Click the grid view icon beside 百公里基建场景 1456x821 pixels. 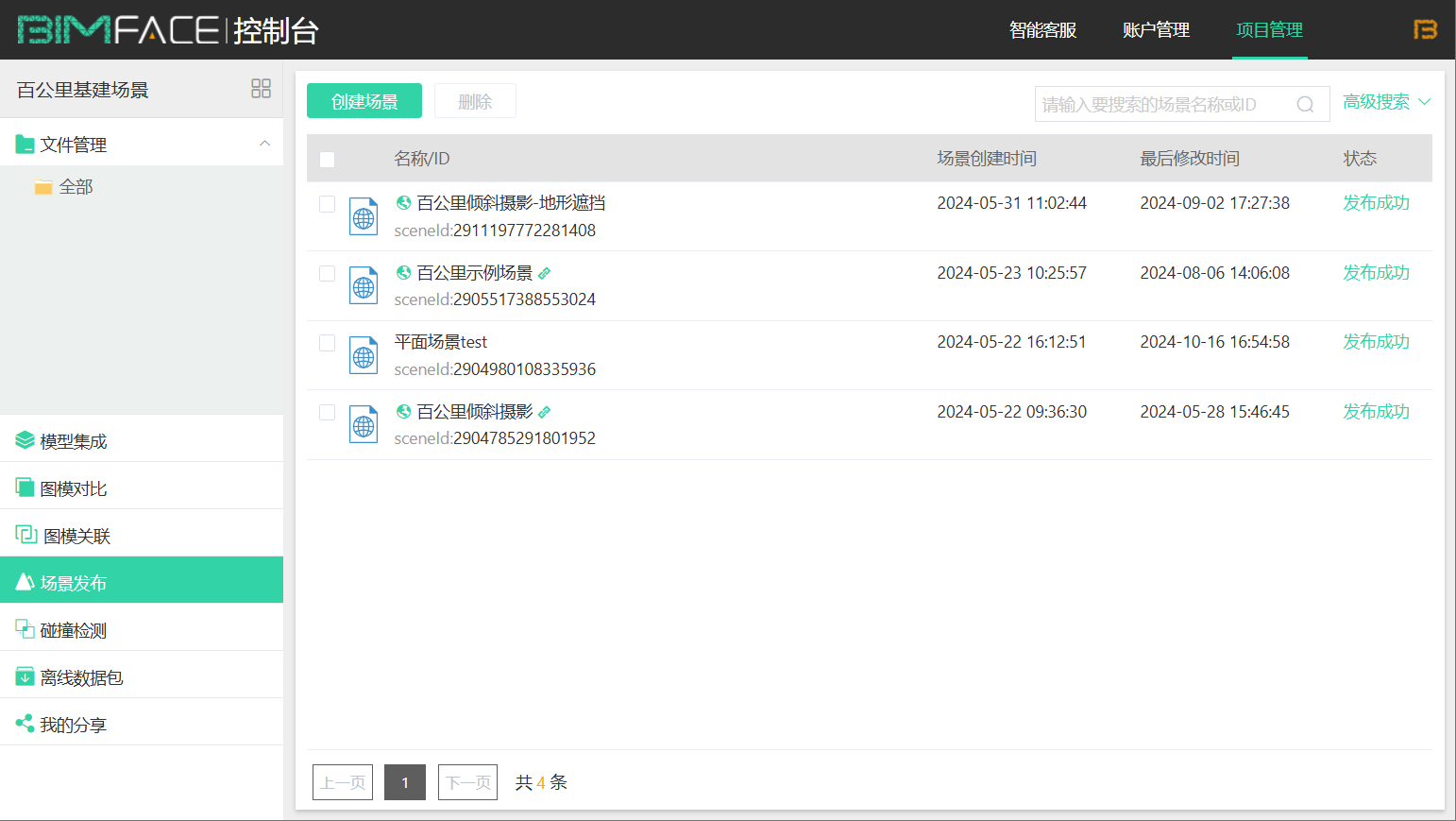261,88
